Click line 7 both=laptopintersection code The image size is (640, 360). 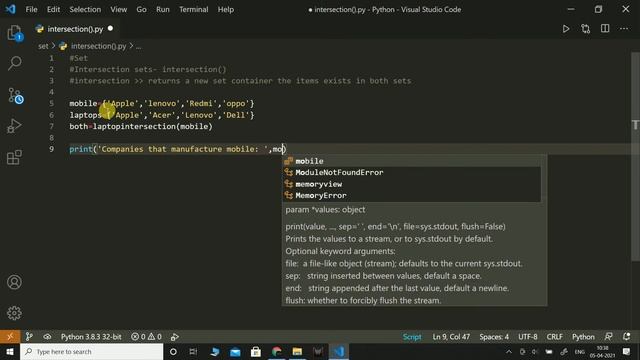tap(141, 127)
